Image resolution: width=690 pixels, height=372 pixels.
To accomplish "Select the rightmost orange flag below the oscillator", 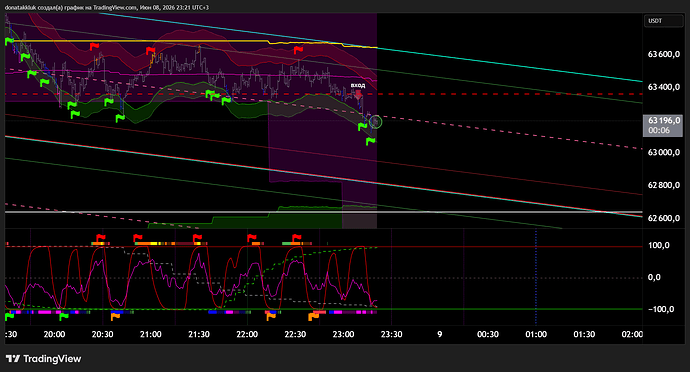I will [x=314, y=316].
